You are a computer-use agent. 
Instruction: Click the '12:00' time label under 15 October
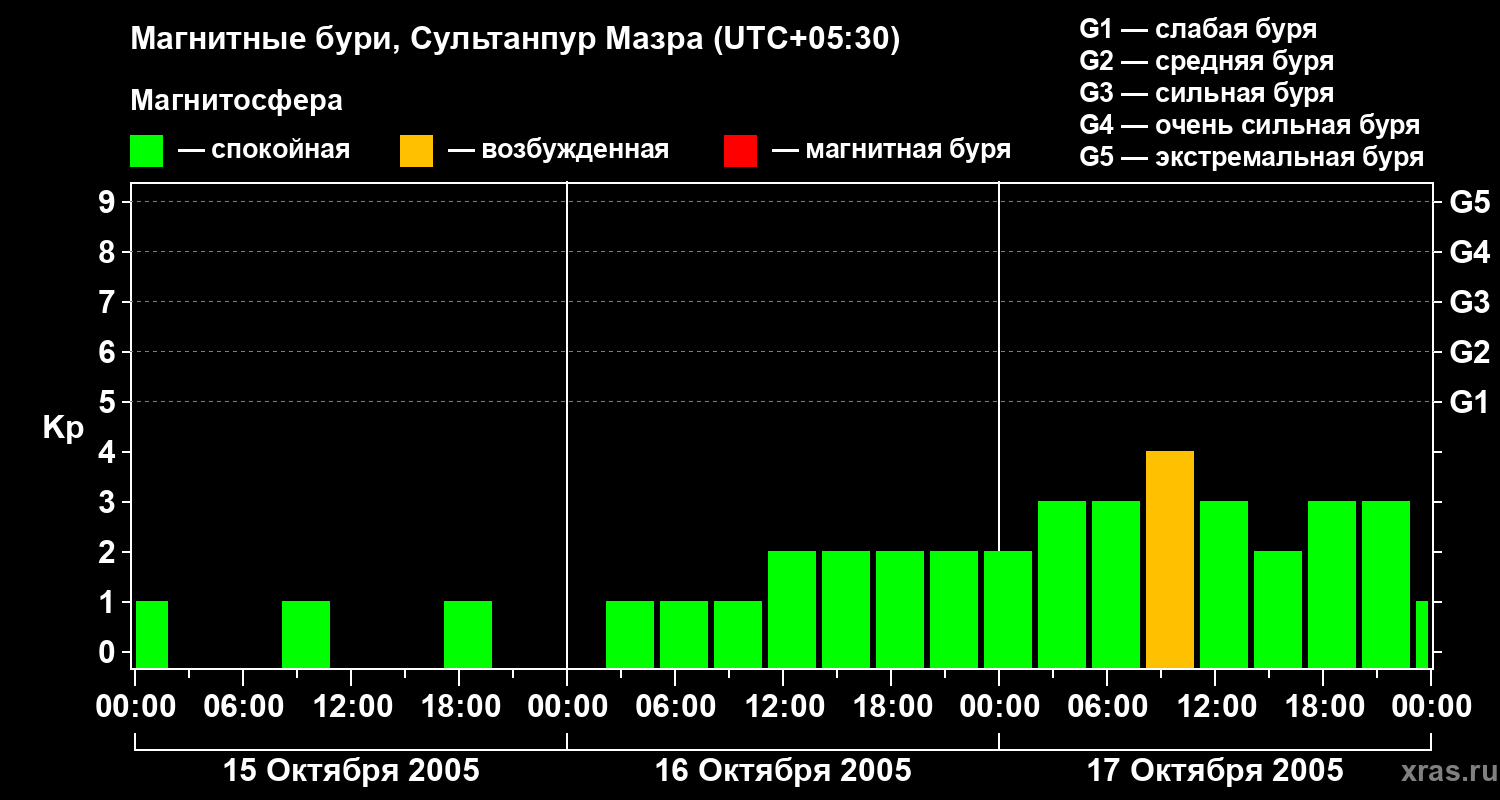pos(351,707)
